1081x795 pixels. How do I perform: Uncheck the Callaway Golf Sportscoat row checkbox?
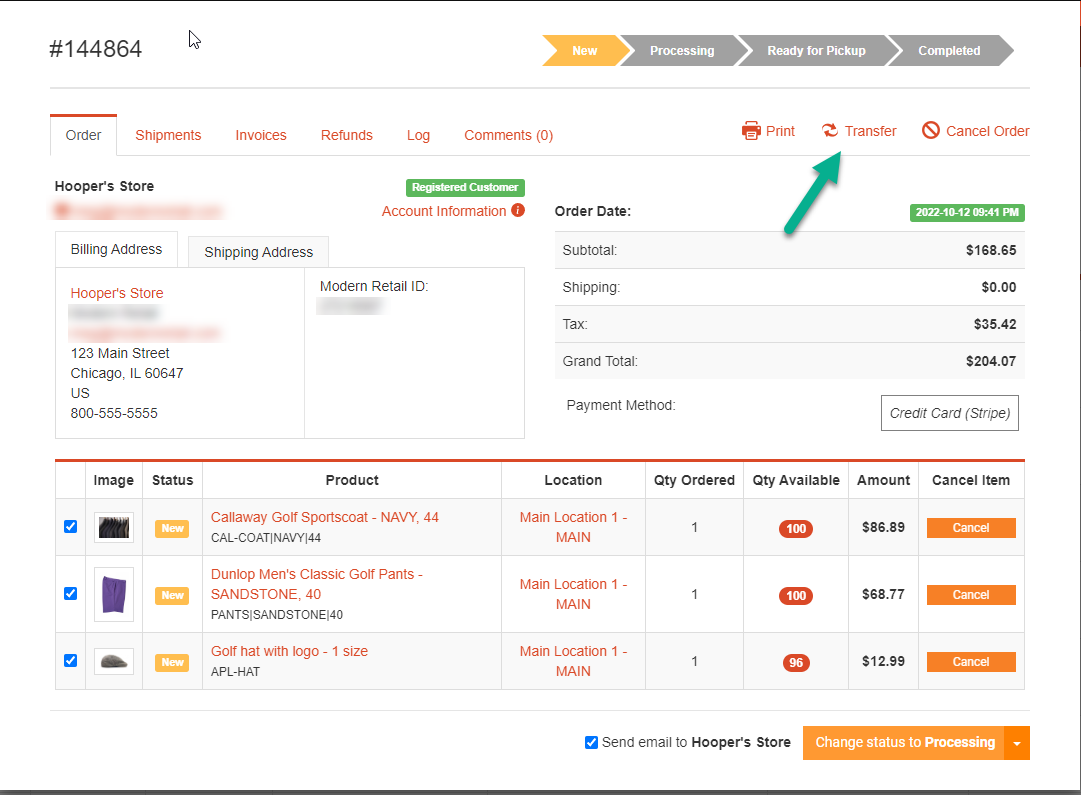[x=70, y=527]
